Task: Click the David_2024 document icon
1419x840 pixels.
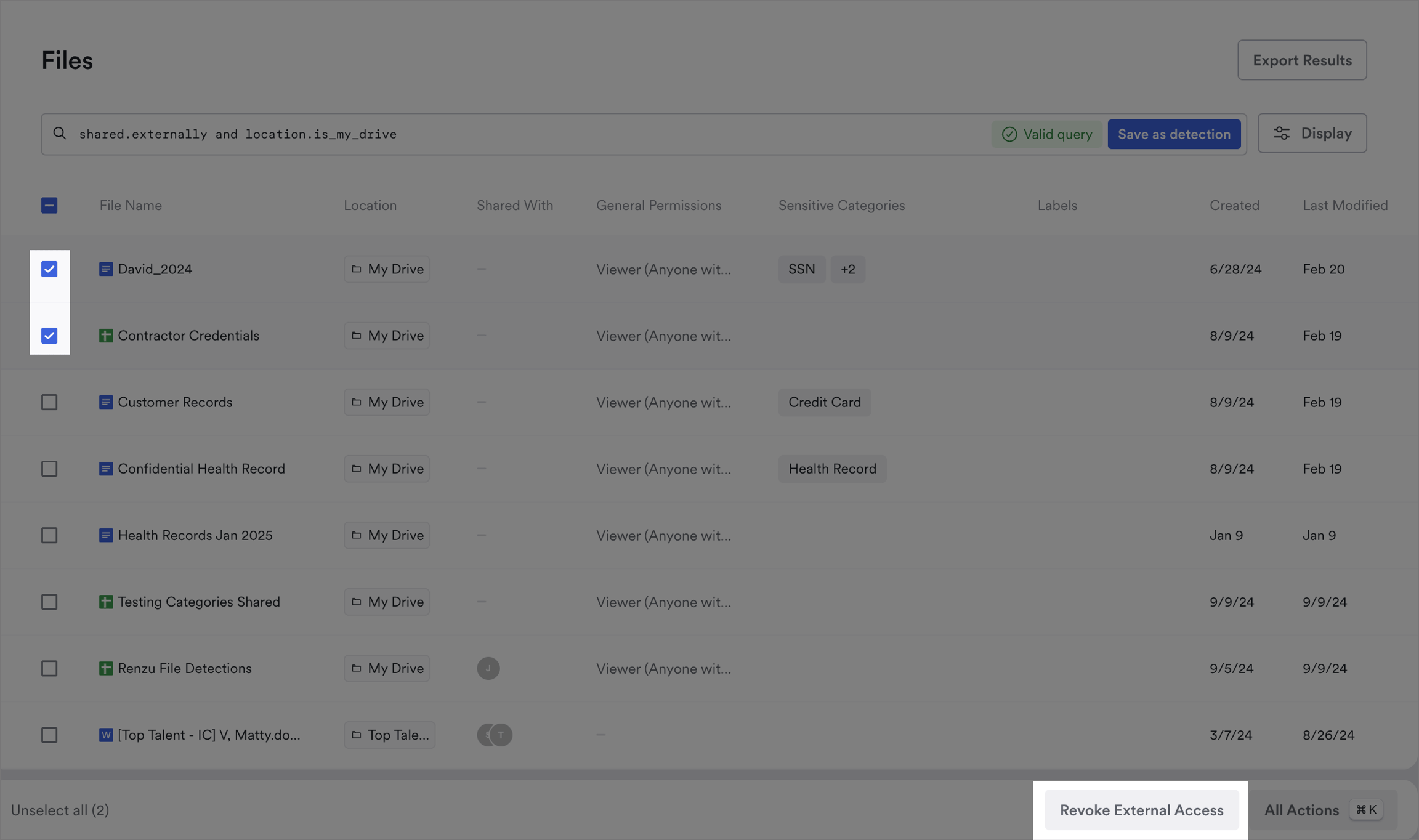Action: (x=106, y=269)
